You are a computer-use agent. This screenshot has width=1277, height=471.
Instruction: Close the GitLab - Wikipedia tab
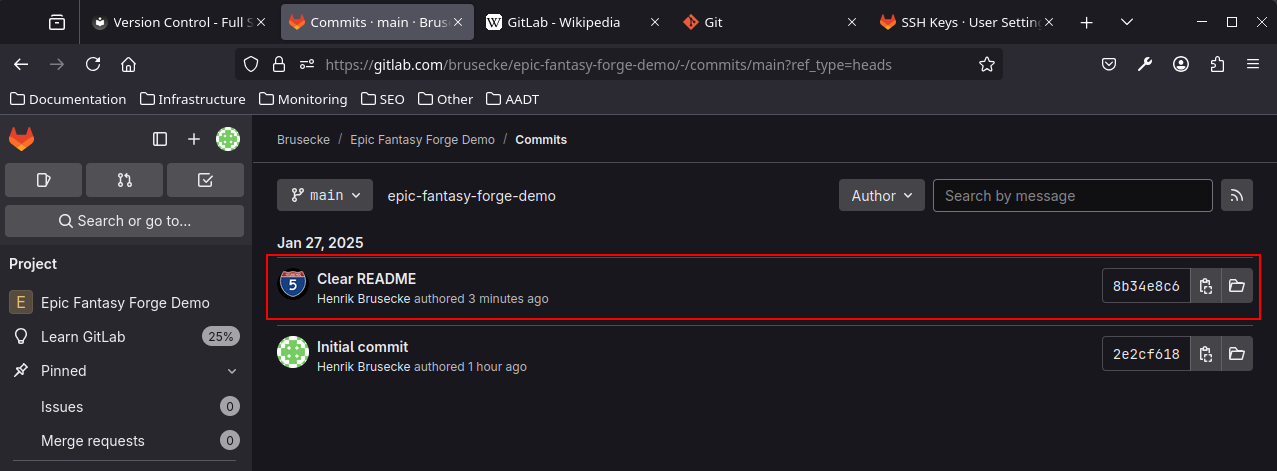[655, 22]
